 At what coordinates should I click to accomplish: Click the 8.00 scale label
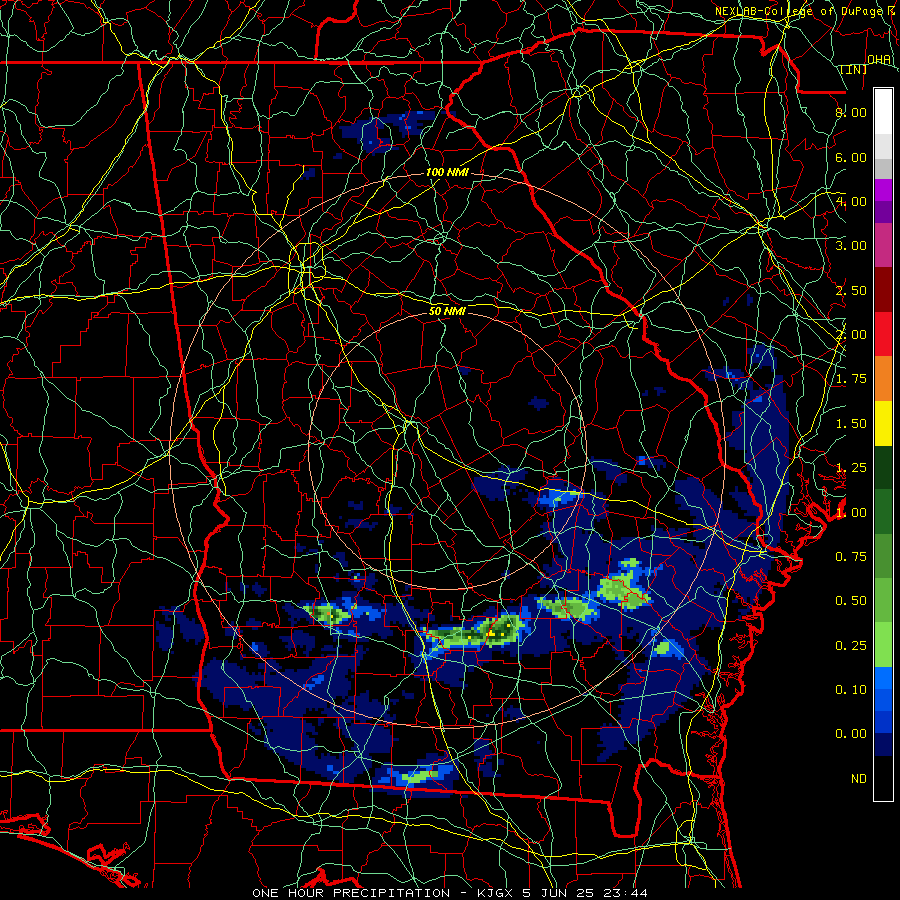point(851,112)
